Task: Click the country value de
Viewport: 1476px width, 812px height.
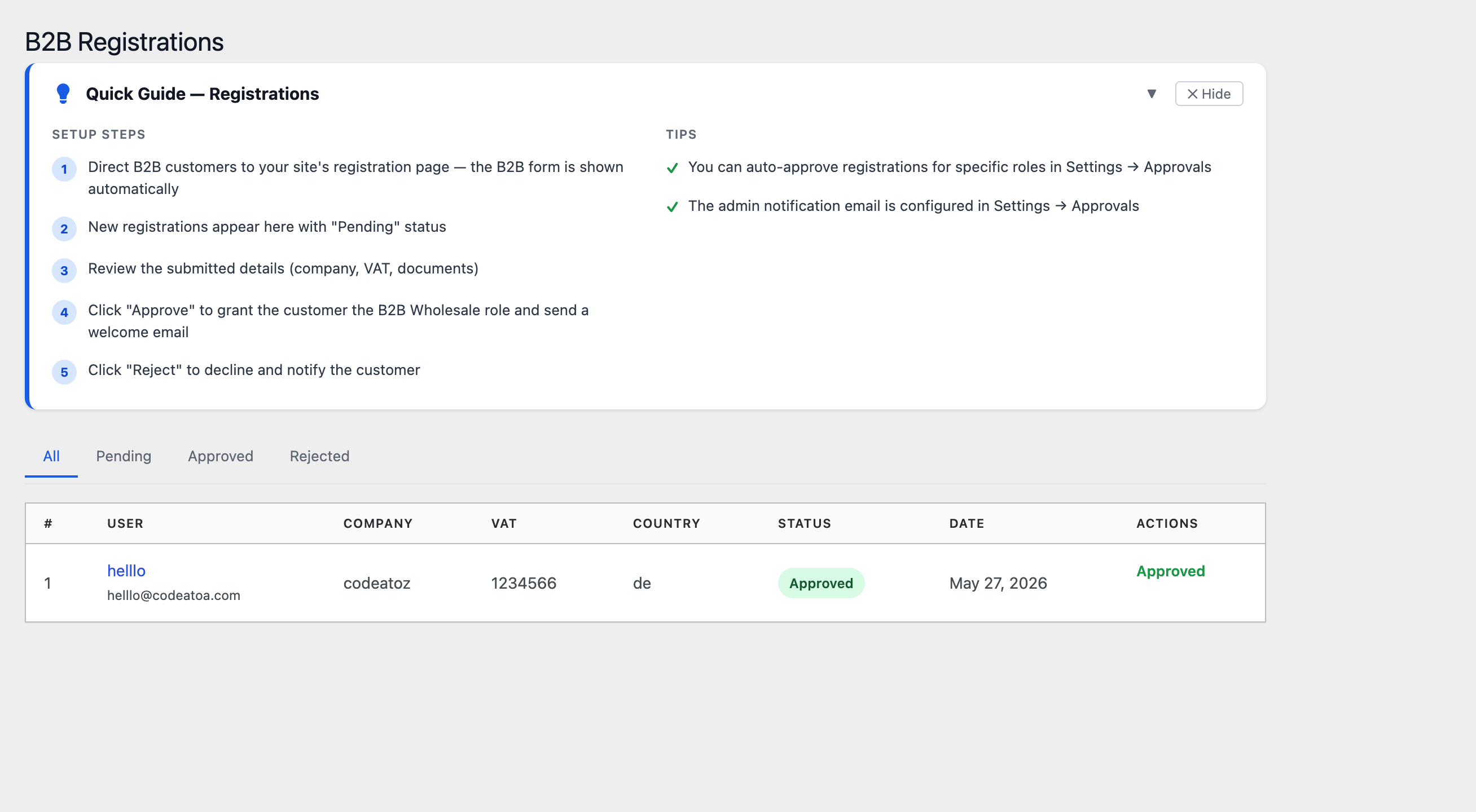Action: [642, 584]
